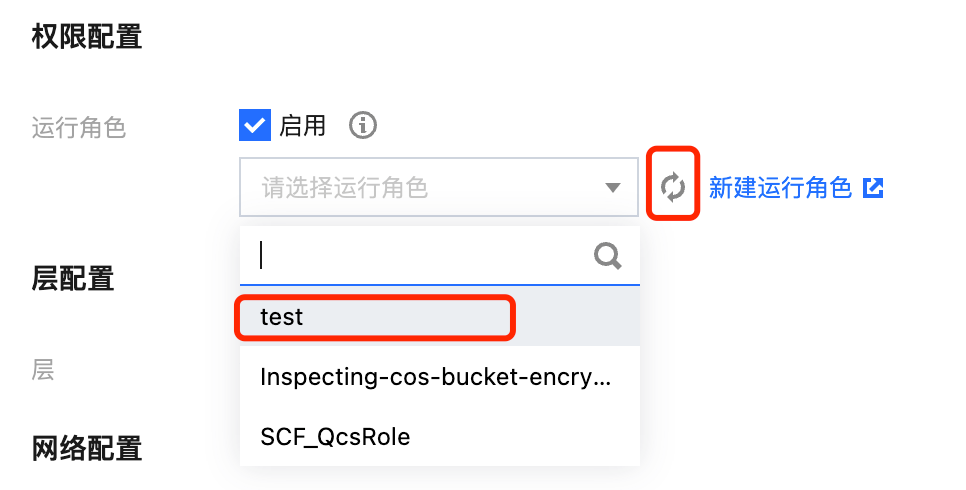
Task: Focus the role search input field
Action: coord(420,256)
